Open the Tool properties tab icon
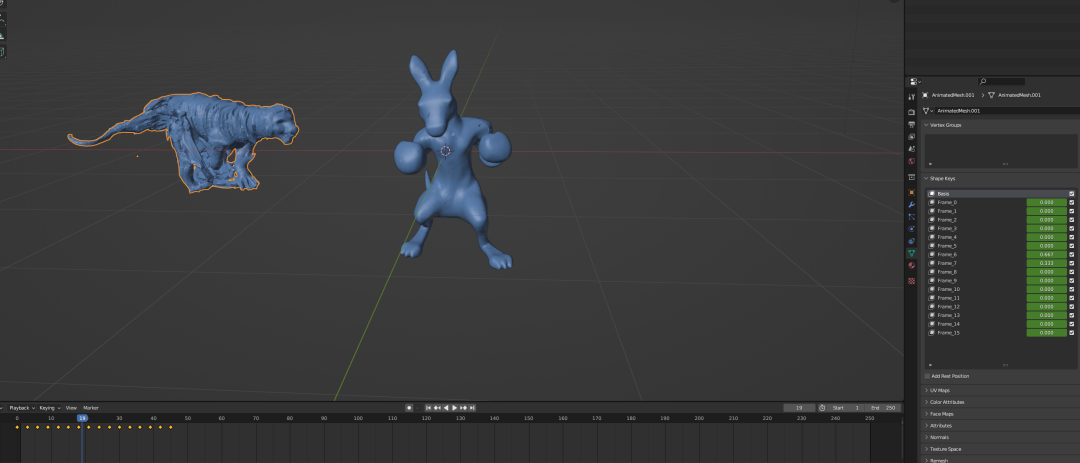Image resolution: width=1080 pixels, height=463 pixels. tap(912, 97)
